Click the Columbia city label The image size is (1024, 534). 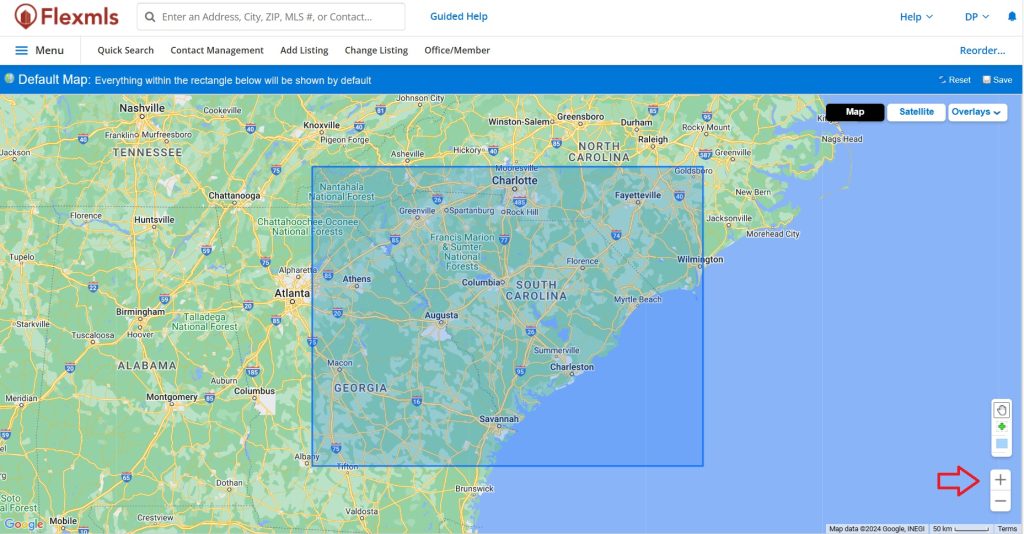pos(481,283)
